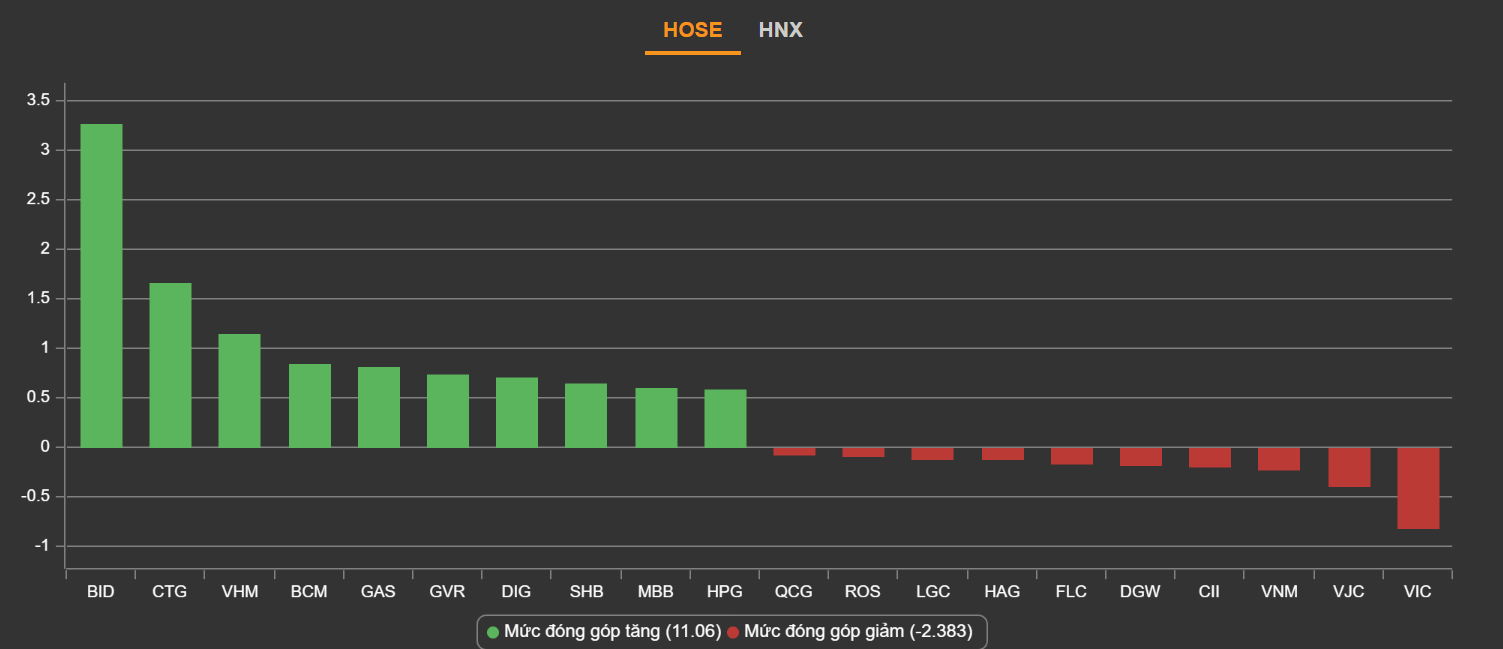Click the VIC red bar
The image size is (1503, 649).
[1418, 488]
